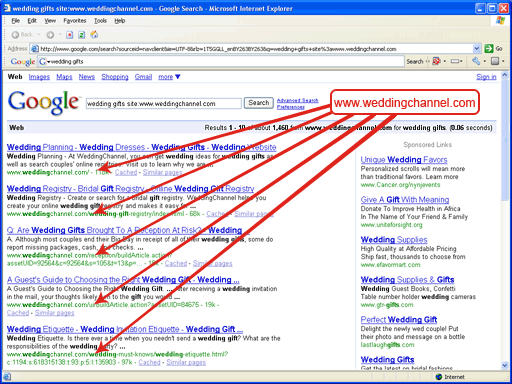Click the Search button beside the Google query box
Screen dimensions: 512x384
[x=259, y=103]
